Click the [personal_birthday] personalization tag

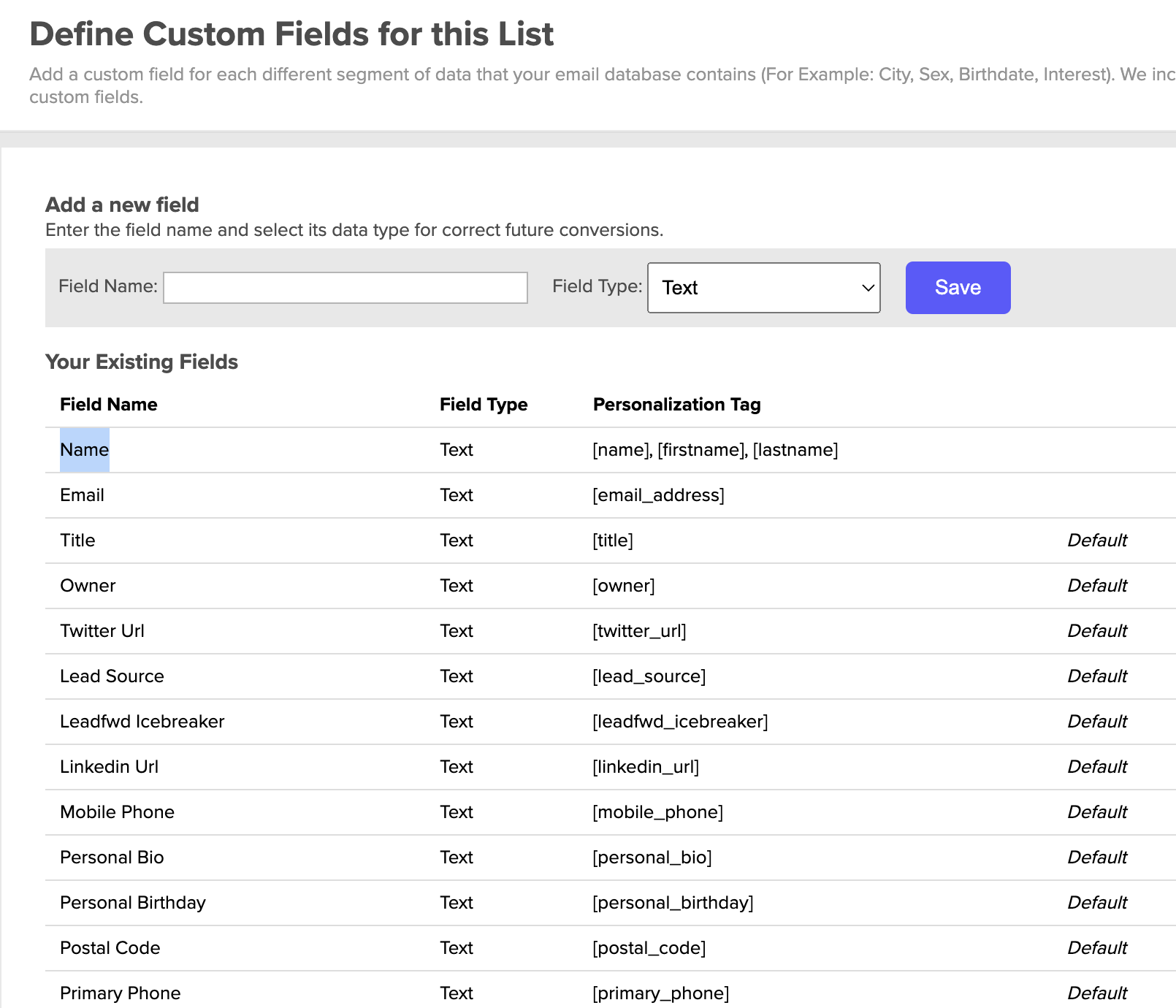[x=673, y=903]
